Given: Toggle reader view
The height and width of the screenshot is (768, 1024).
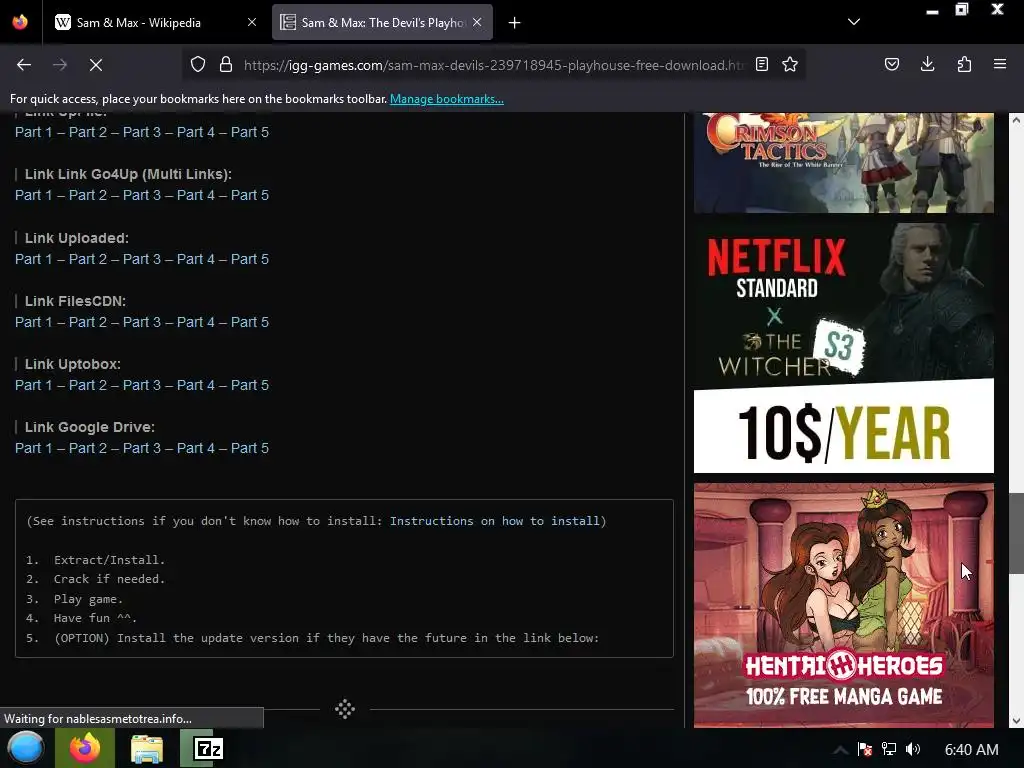Looking at the screenshot, I should (x=761, y=65).
